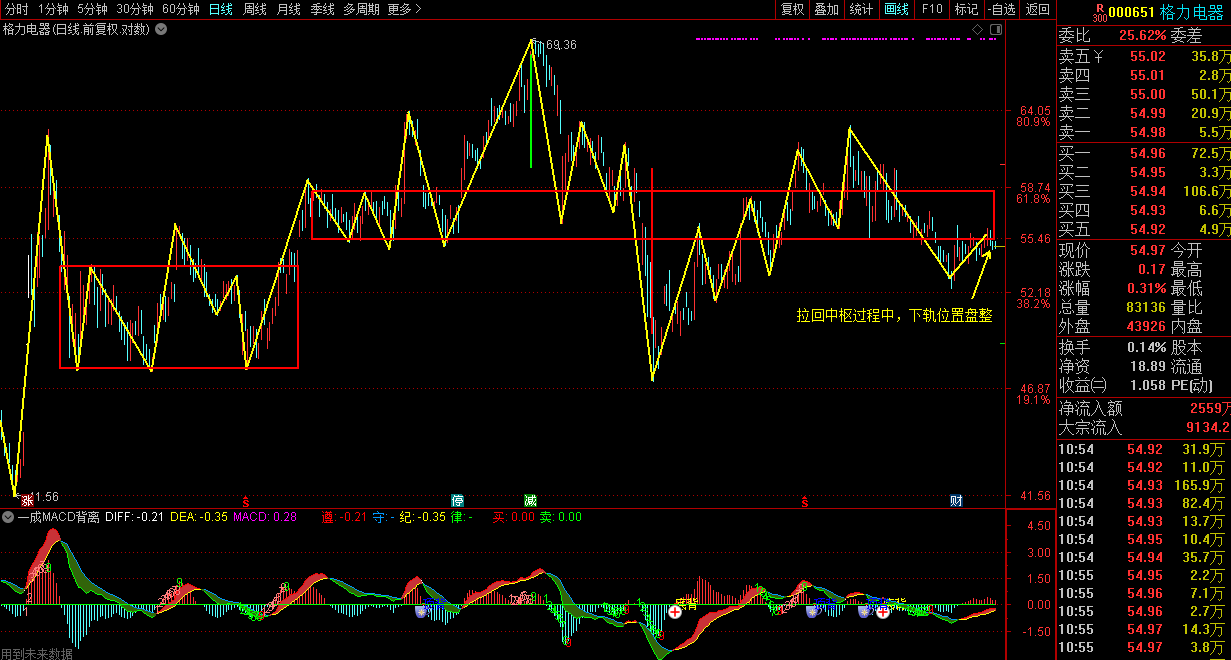This screenshot has width=1231, height=660.
Task: Open the chart settings dropdown beside 格力电器 title
Action: 161,29
